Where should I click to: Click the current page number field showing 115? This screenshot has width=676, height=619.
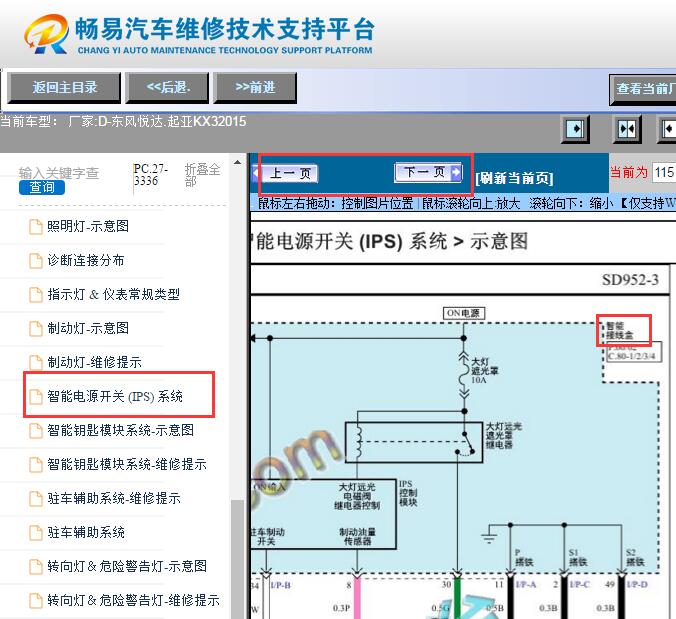pos(664,172)
